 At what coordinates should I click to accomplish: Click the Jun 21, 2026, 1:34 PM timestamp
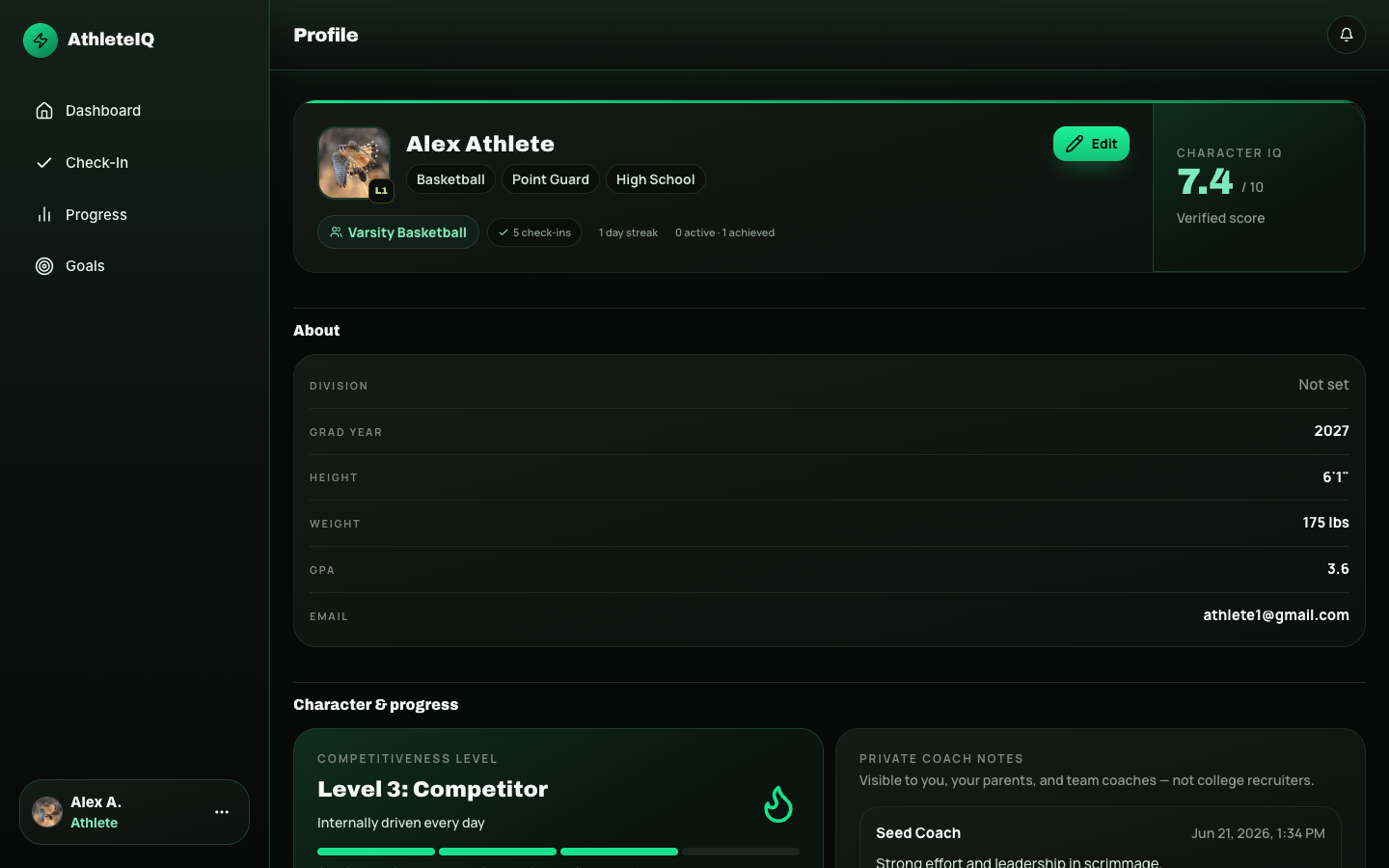(1258, 833)
